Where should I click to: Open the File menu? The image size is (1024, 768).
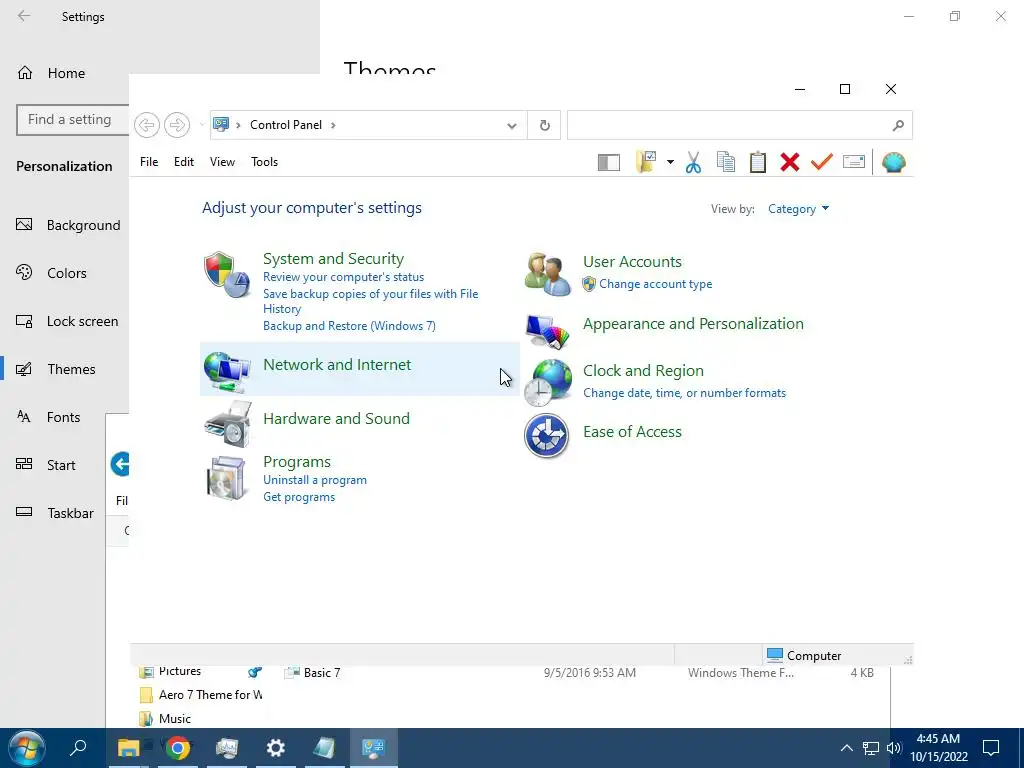(x=149, y=161)
